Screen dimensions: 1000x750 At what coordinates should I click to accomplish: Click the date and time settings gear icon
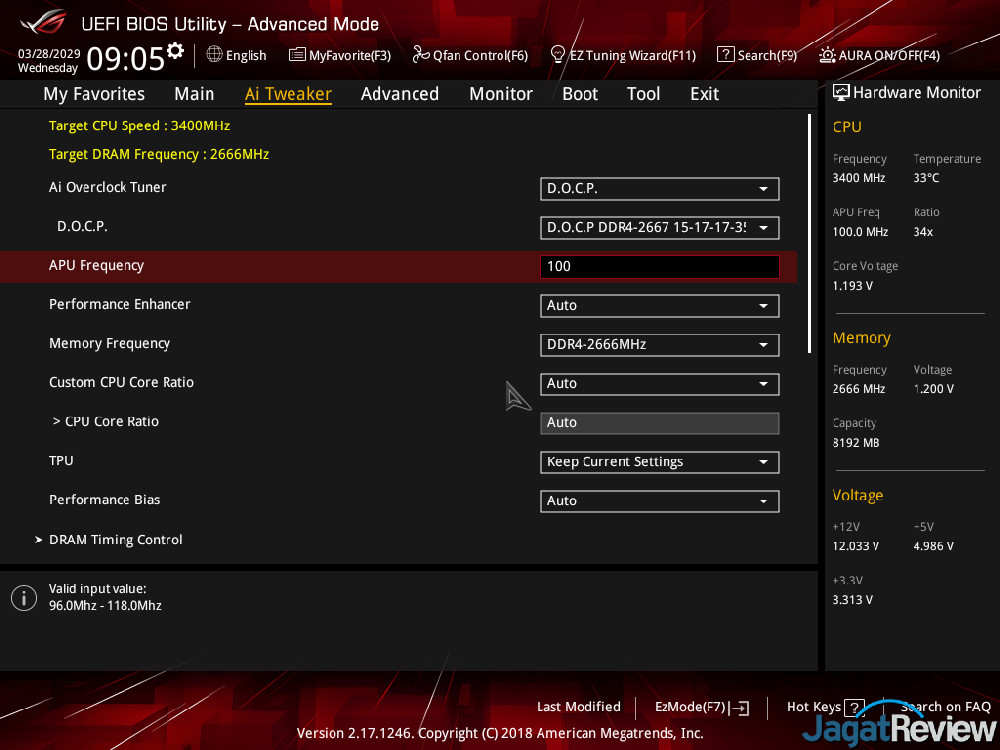coord(176,51)
